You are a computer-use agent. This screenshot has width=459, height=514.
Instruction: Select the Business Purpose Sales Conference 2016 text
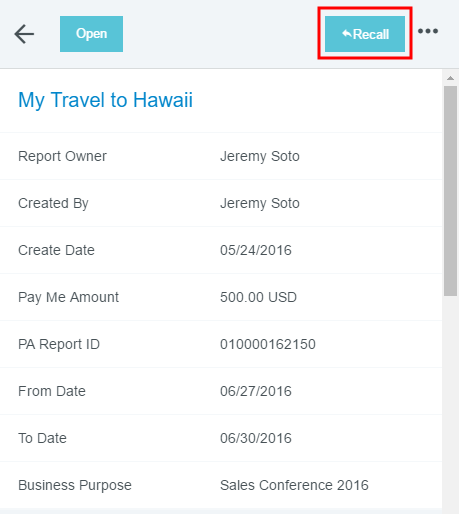click(294, 485)
